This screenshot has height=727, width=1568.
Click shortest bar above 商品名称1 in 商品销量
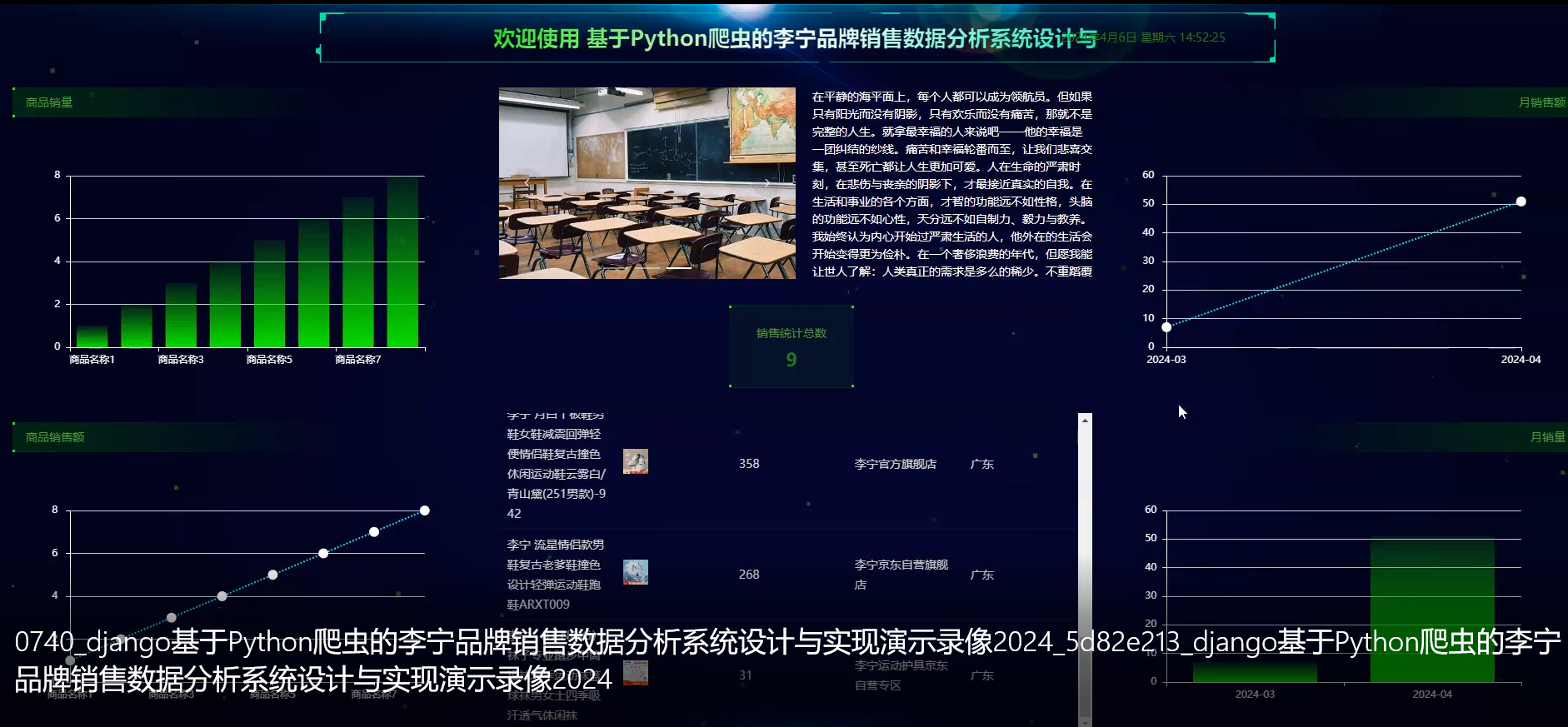92,336
